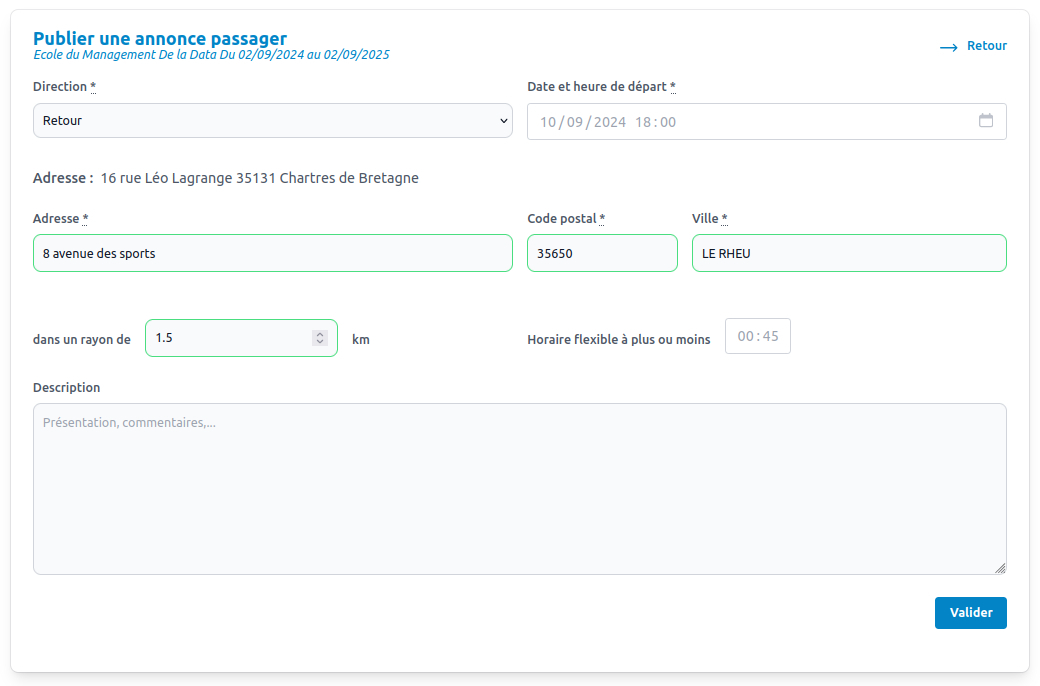Select the hours part of Horaire flexible

point(745,337)
